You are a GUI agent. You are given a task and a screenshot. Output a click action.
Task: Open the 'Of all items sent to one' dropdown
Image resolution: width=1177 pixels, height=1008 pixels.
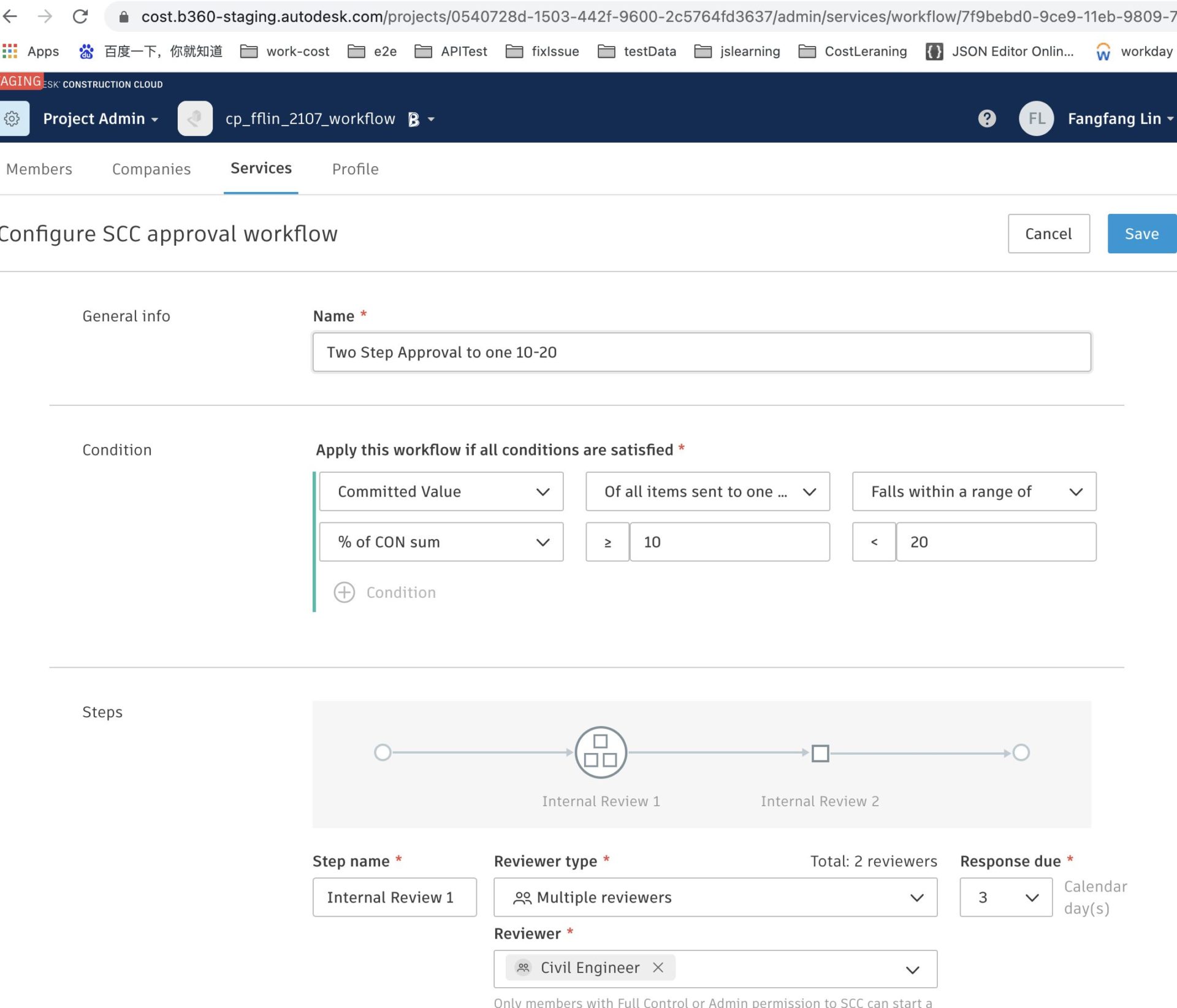tap(707, 492)
